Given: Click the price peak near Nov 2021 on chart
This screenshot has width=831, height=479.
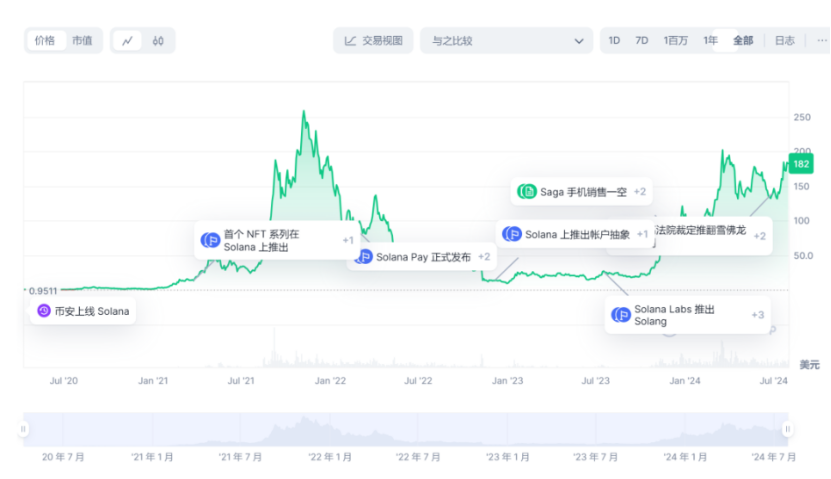Looking at the screenshot, I should coord(304,111).
